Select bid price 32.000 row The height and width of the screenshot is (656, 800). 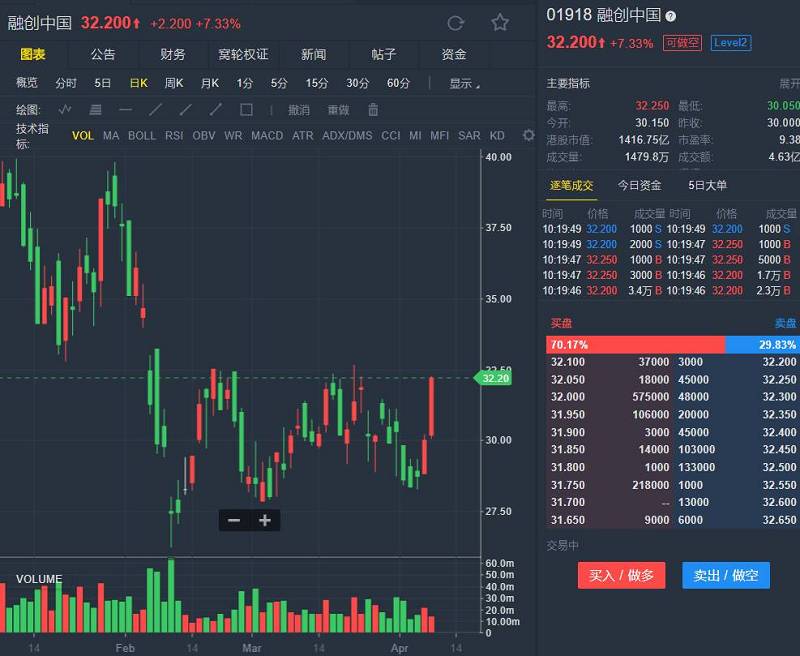click(609, 397)
